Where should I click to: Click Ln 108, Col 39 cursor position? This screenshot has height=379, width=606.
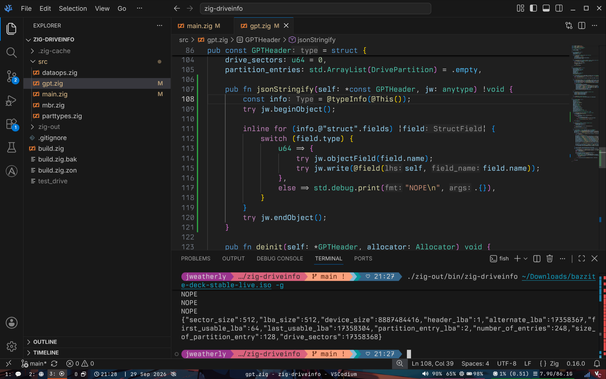[x=432, y=364]
